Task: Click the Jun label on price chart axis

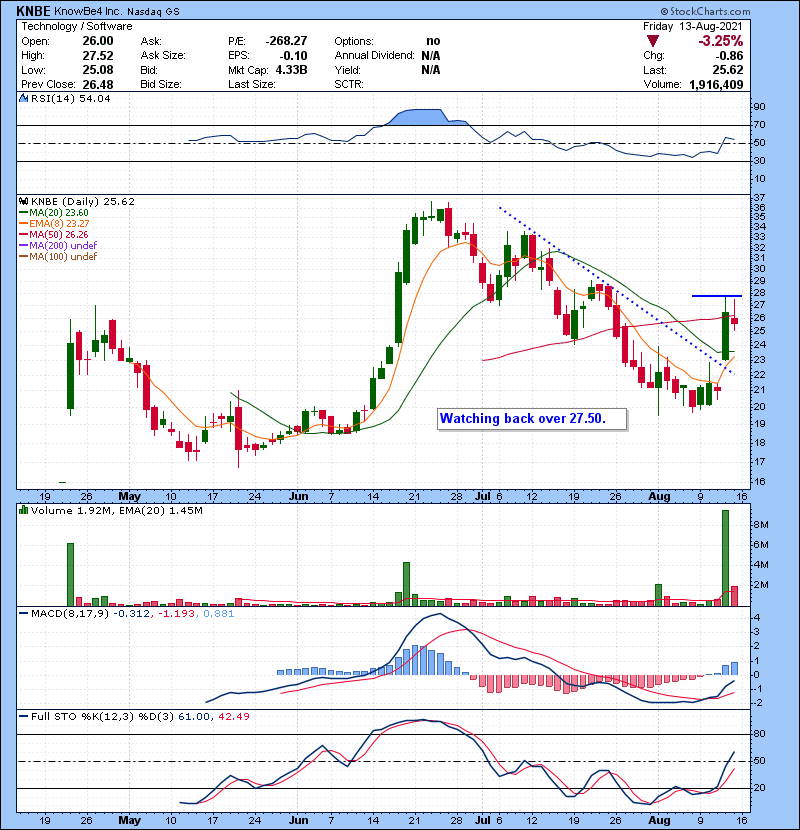Action: pos(299,497)
